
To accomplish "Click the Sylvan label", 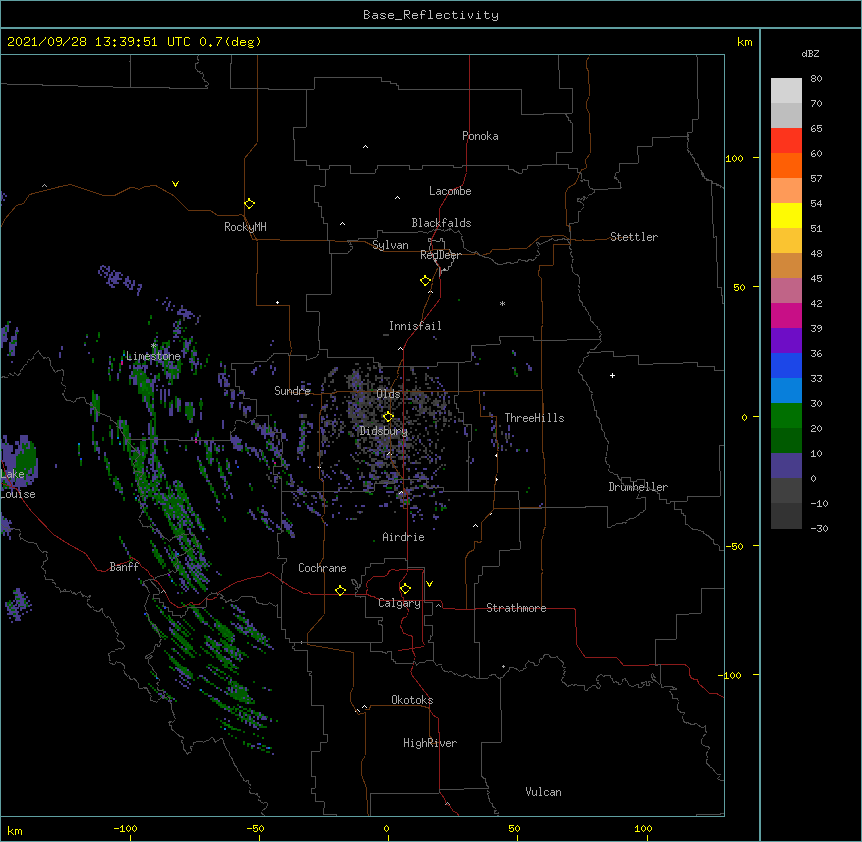I will click(390, 245).
